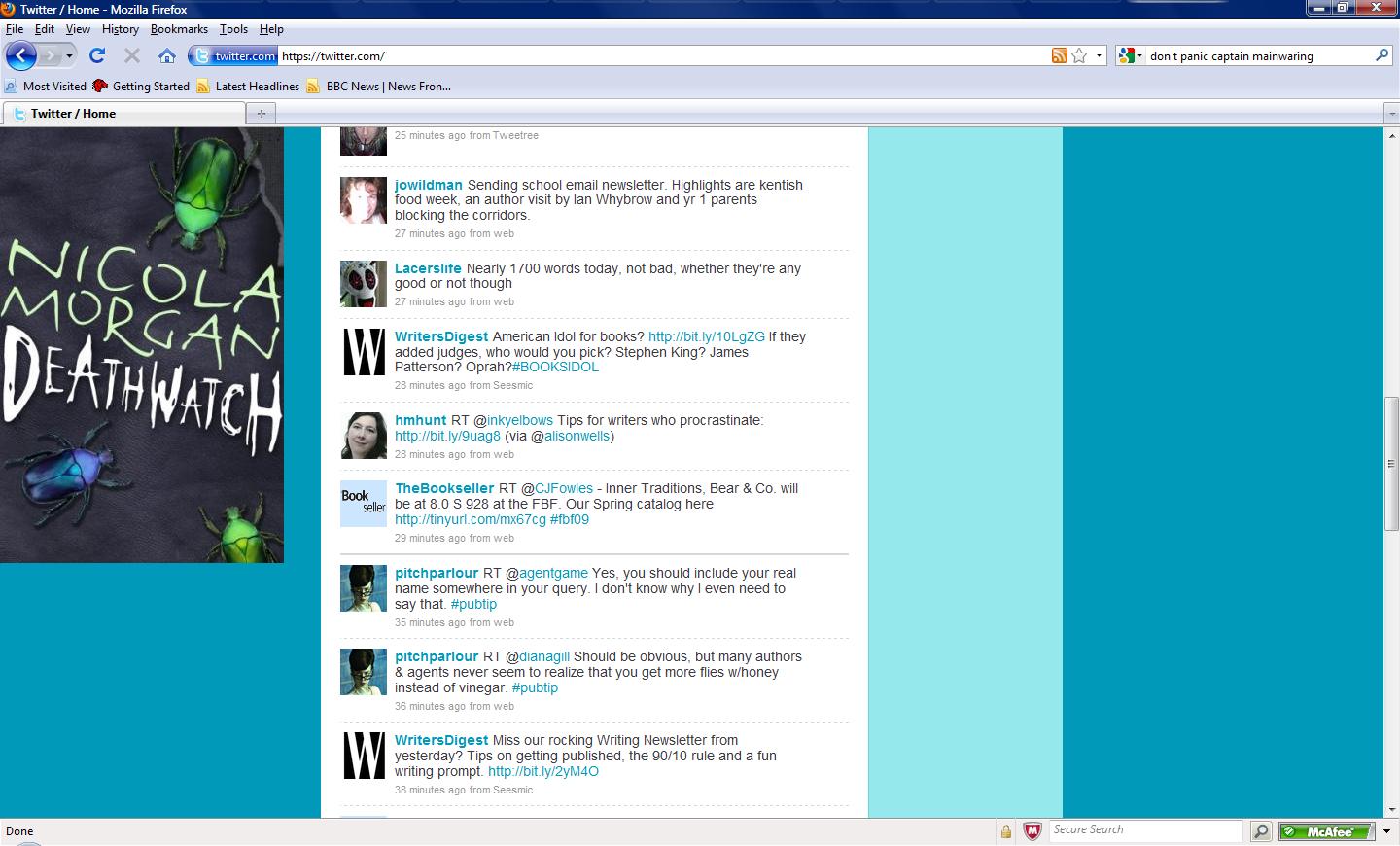This screenshot has width=1400, height=846.
Task: Click the green McAfee SiteAdvisor button
Action: [1328, 831]
